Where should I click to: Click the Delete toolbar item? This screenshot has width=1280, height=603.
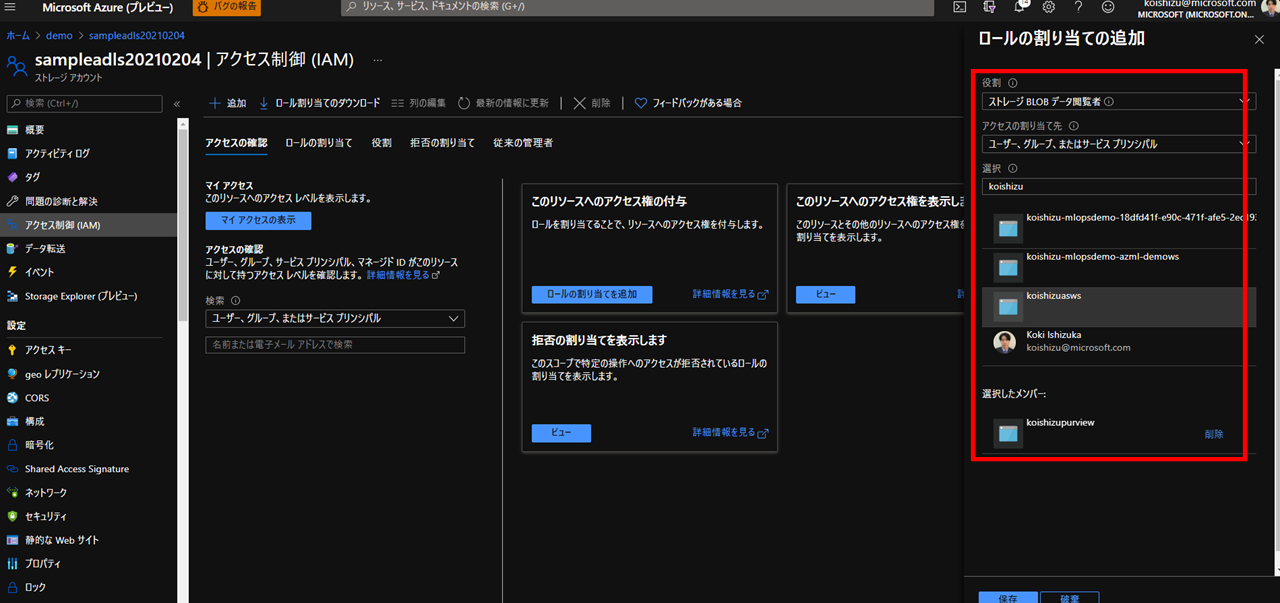click(592, 103)
